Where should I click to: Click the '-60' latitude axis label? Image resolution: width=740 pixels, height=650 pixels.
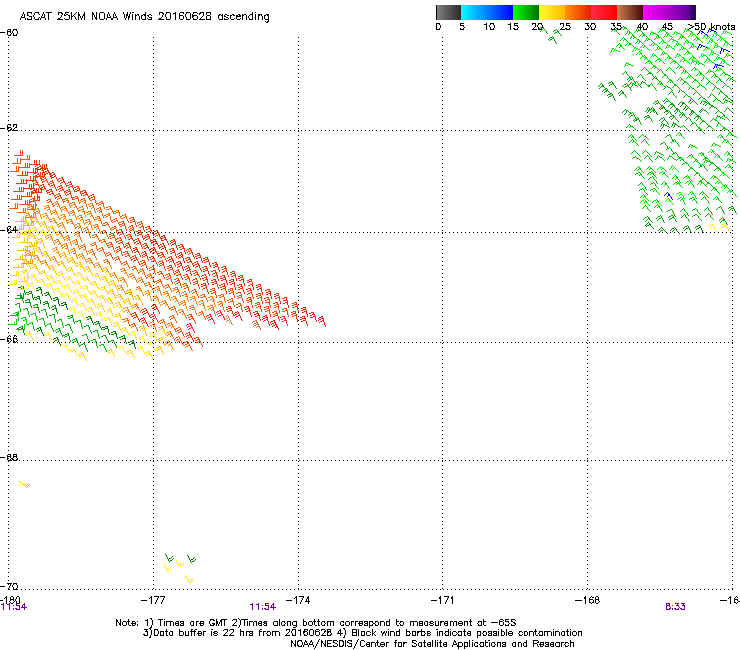click(x=9, y=33)
